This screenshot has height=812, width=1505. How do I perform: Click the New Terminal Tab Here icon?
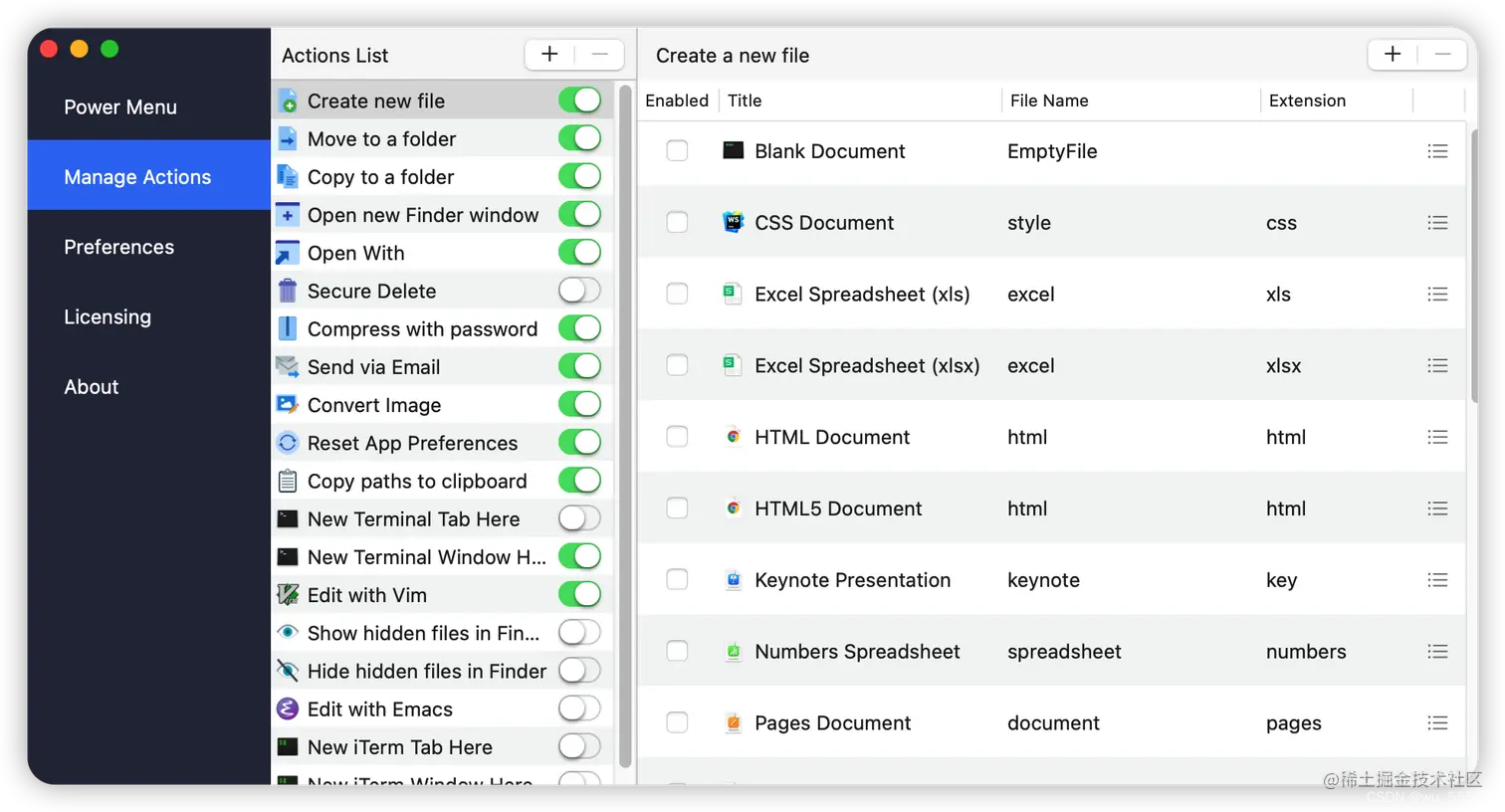tap(288, 518)
